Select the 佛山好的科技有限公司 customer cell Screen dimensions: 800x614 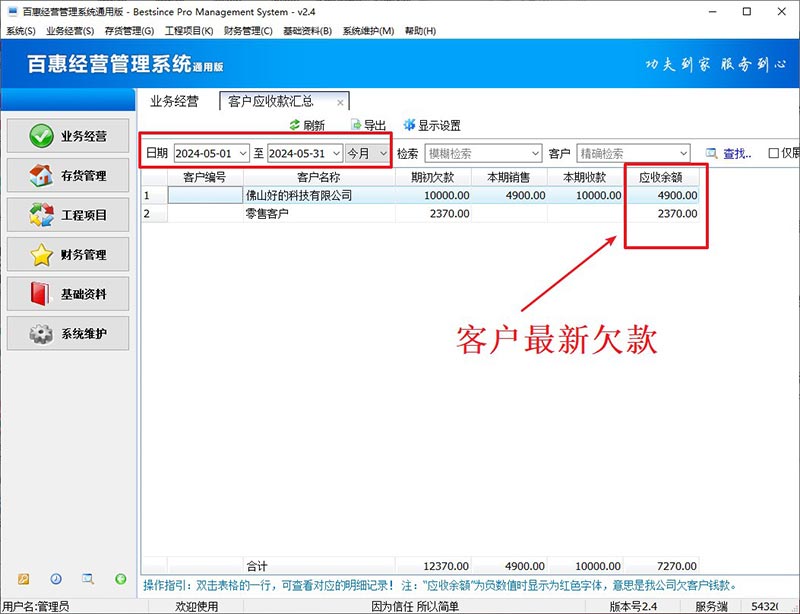[319, 195]
